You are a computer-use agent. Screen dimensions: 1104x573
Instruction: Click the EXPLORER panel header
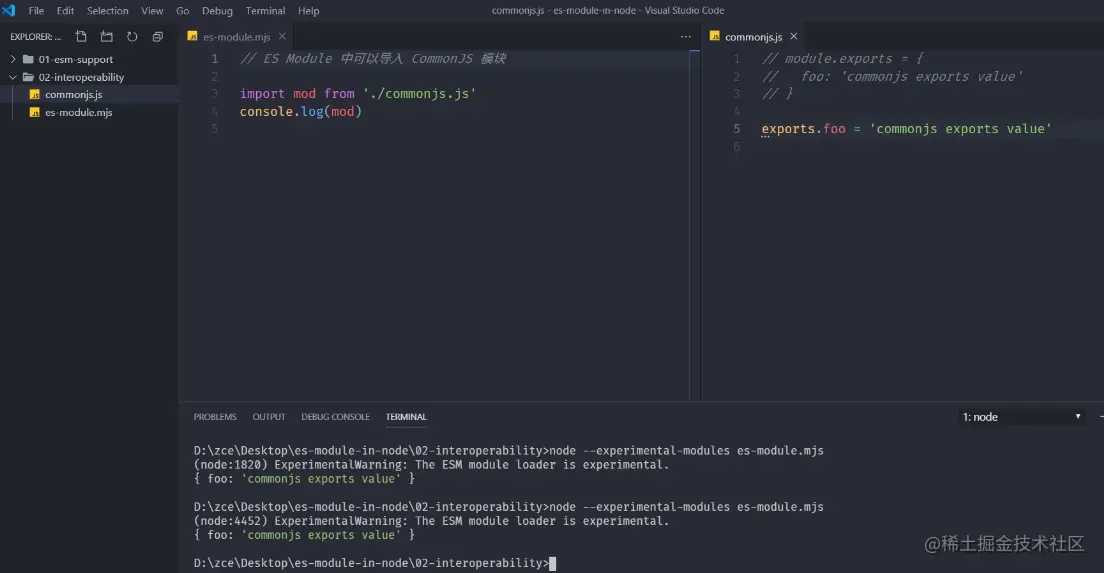coord(35,37)
